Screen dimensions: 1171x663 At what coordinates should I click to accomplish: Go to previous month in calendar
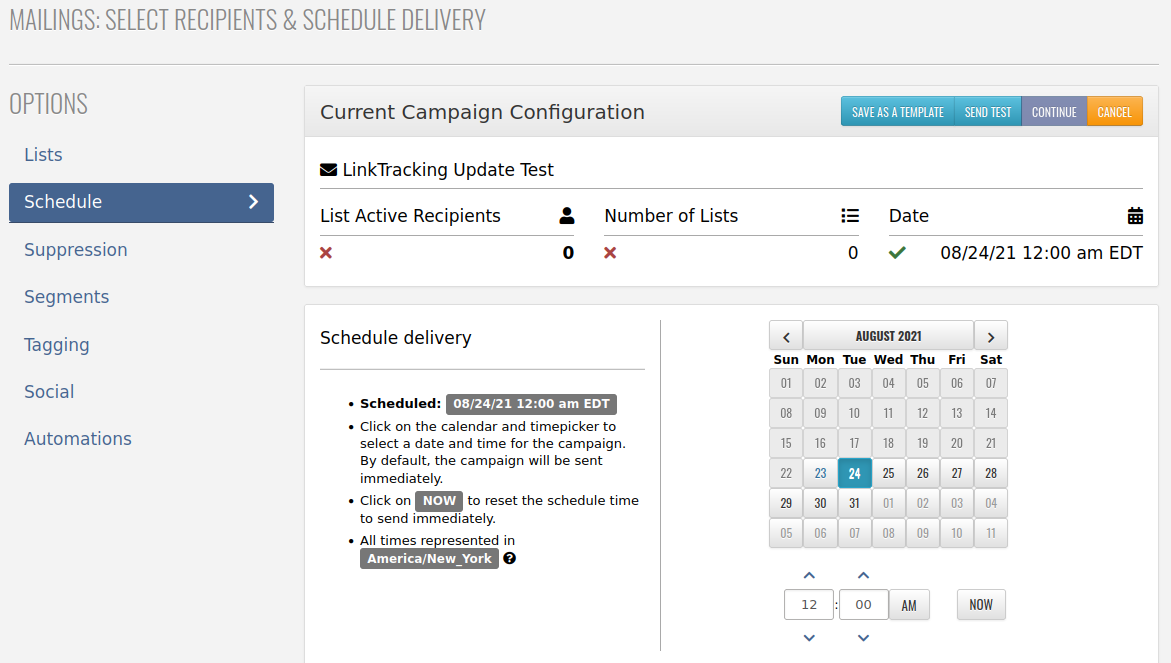pyautogui.click(x=786, y=337)
